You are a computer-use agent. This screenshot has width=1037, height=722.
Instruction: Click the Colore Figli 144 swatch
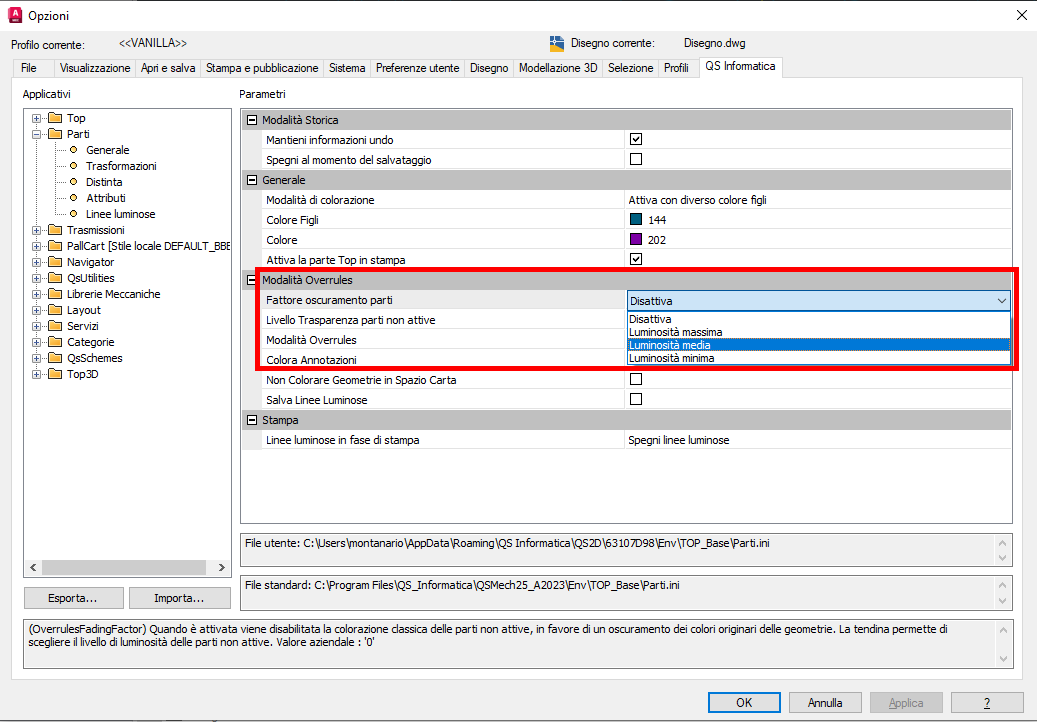point(635,220)
